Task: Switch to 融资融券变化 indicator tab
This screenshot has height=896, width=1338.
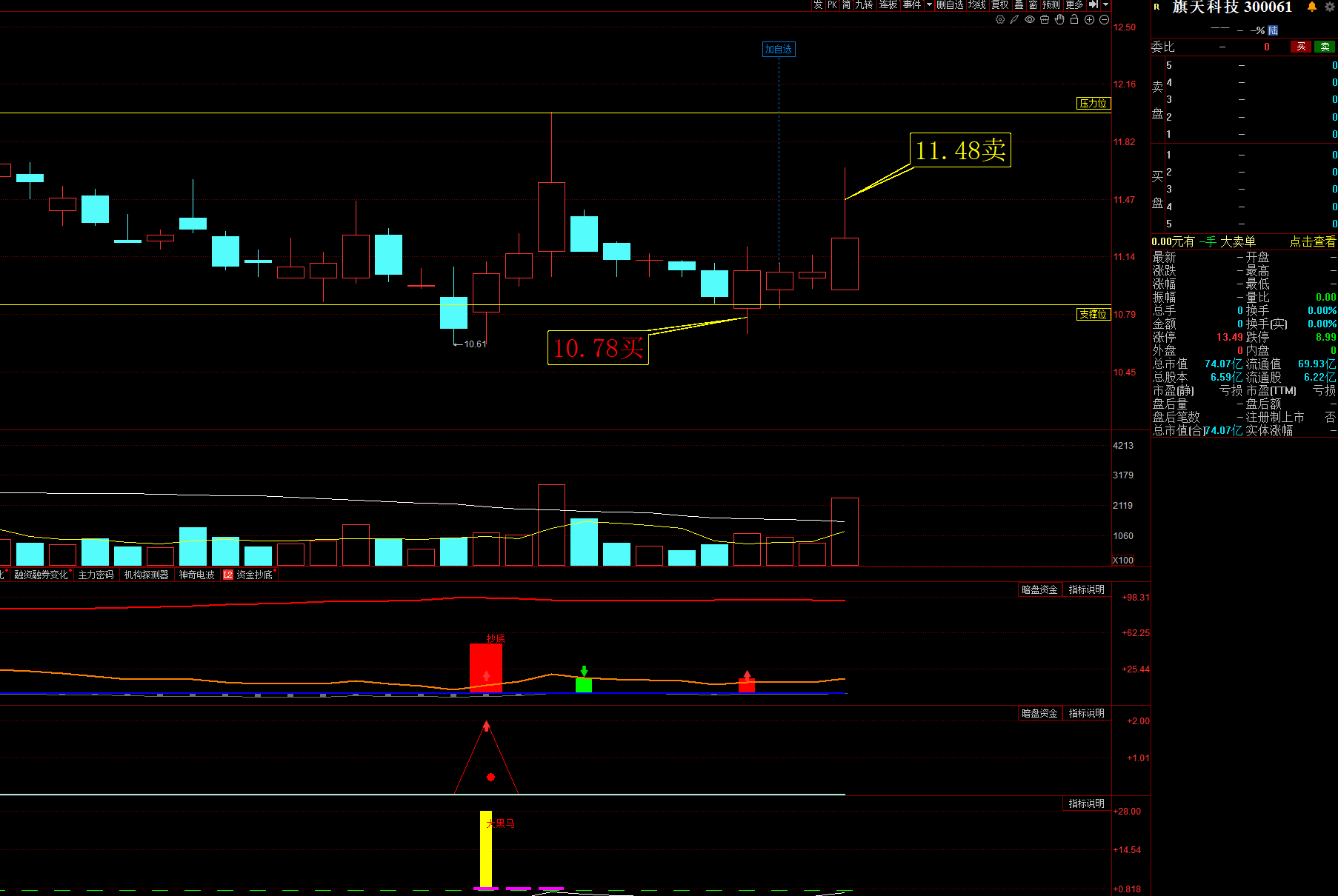Action: tap(41, 575)
